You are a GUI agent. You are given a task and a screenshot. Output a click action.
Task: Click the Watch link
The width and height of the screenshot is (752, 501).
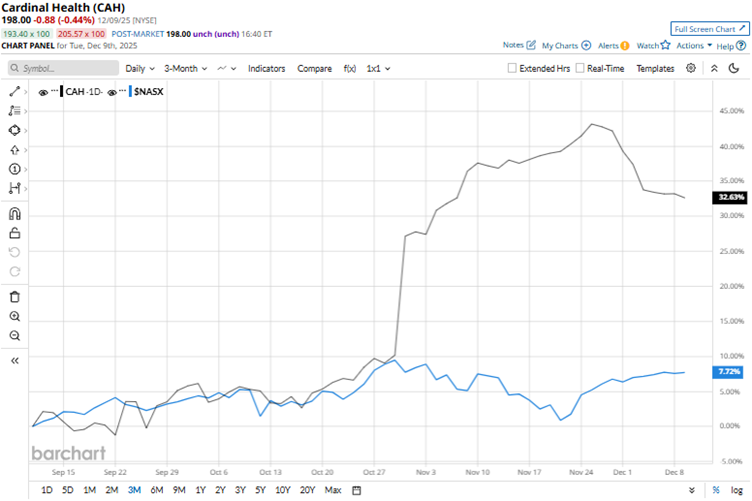point(647,46)
